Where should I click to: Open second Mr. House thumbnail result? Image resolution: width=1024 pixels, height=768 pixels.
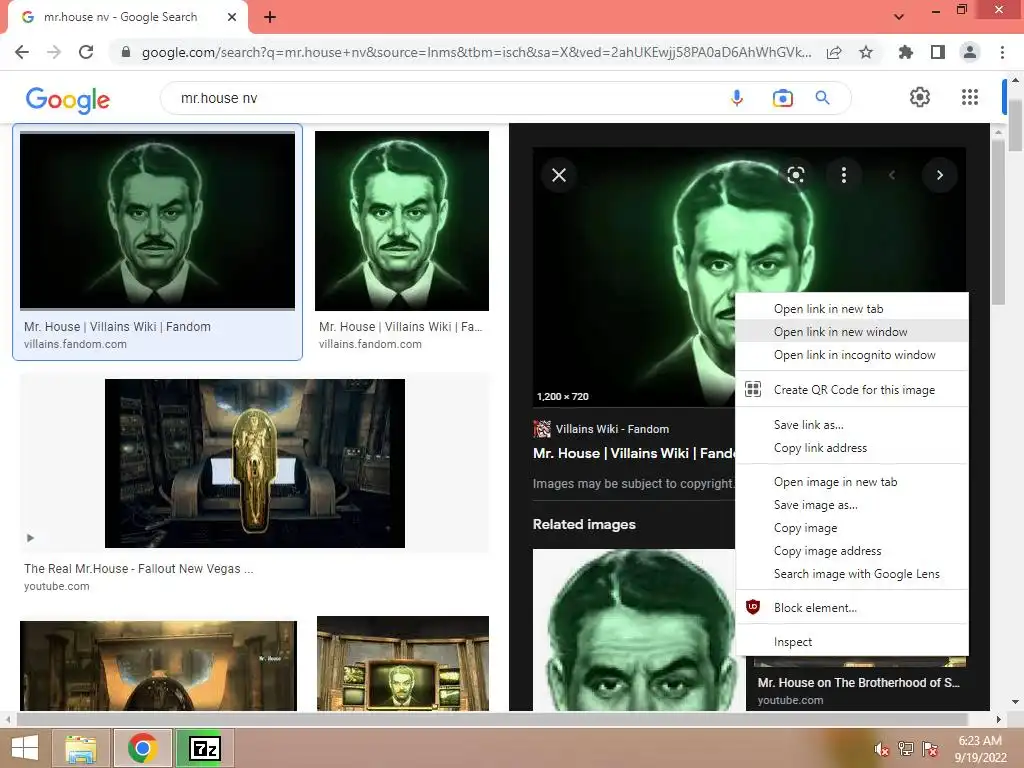[402, 221]
